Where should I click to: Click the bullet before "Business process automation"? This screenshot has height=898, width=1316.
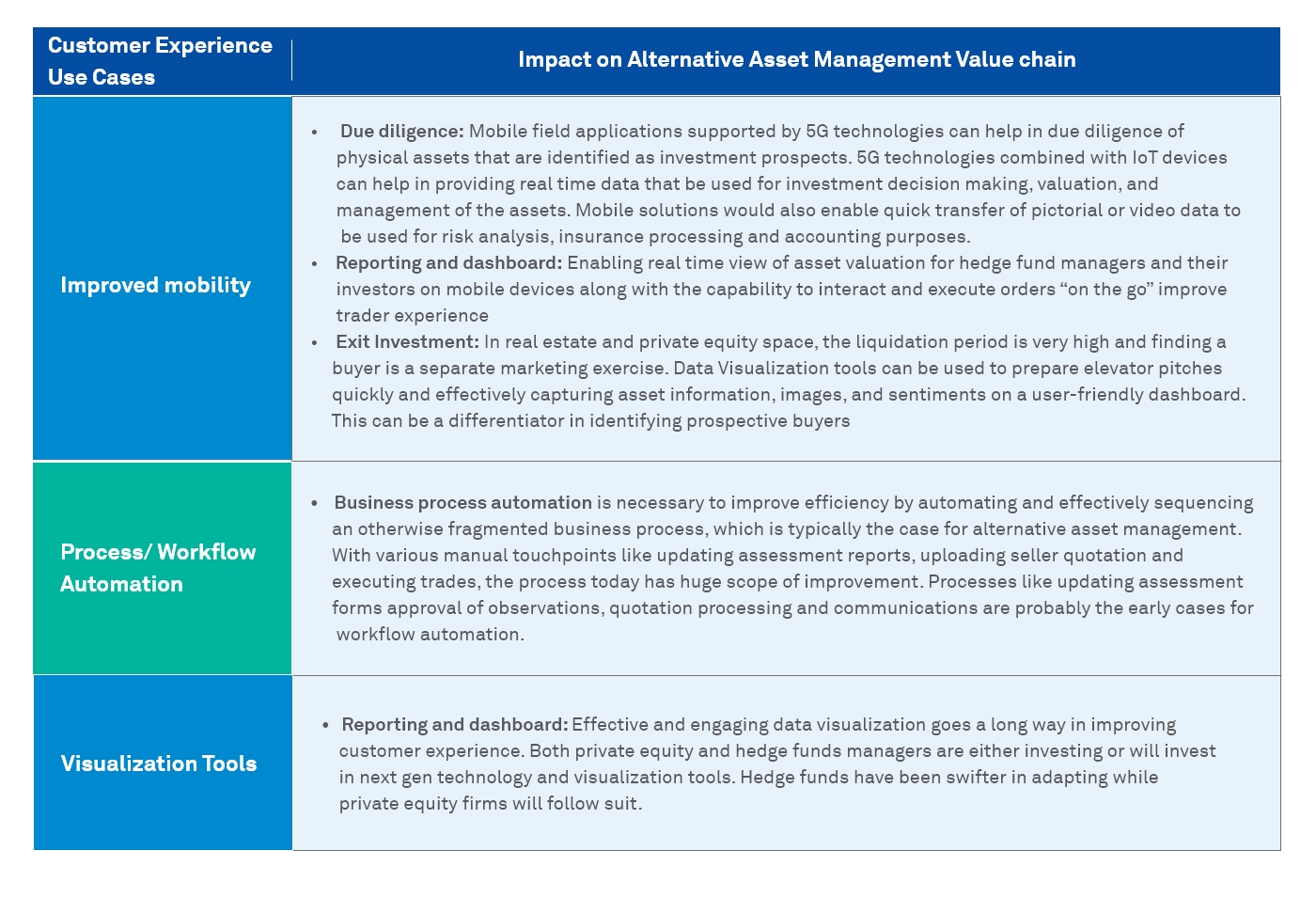coord(315,504)
